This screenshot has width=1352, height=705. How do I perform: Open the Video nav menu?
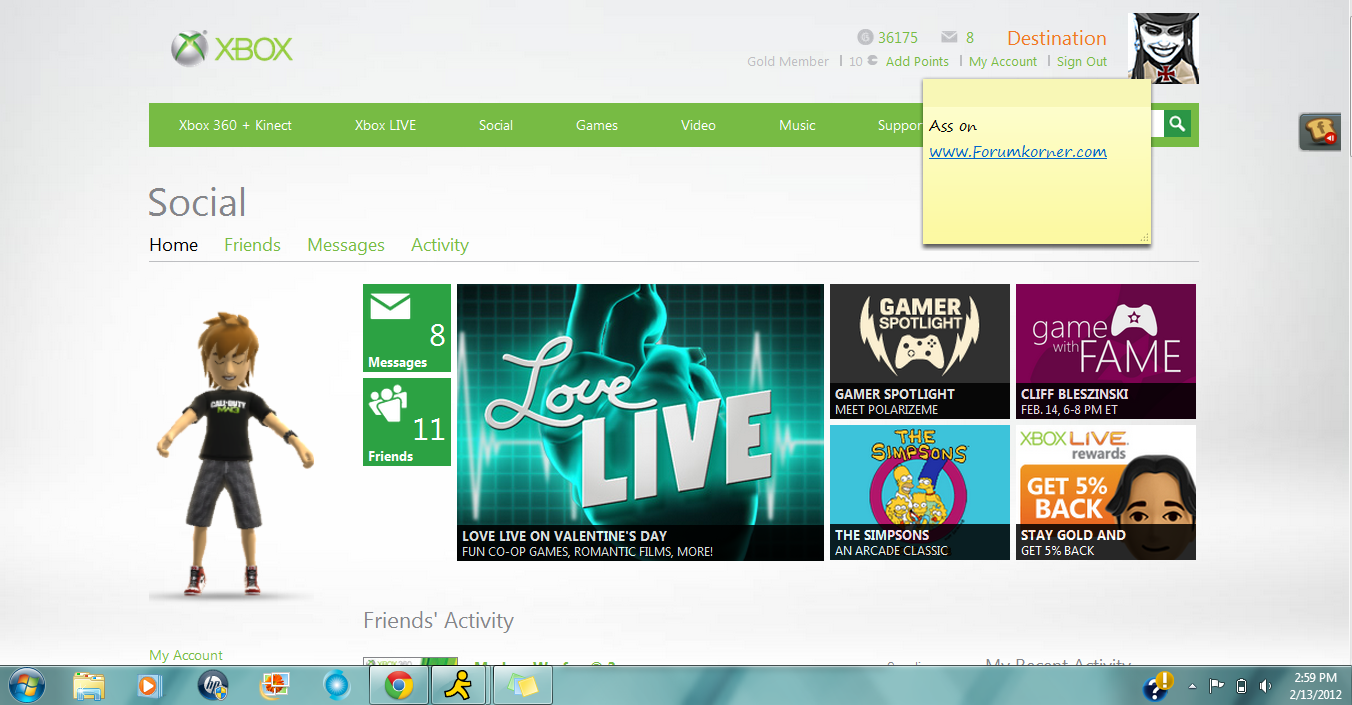[698, 125]
